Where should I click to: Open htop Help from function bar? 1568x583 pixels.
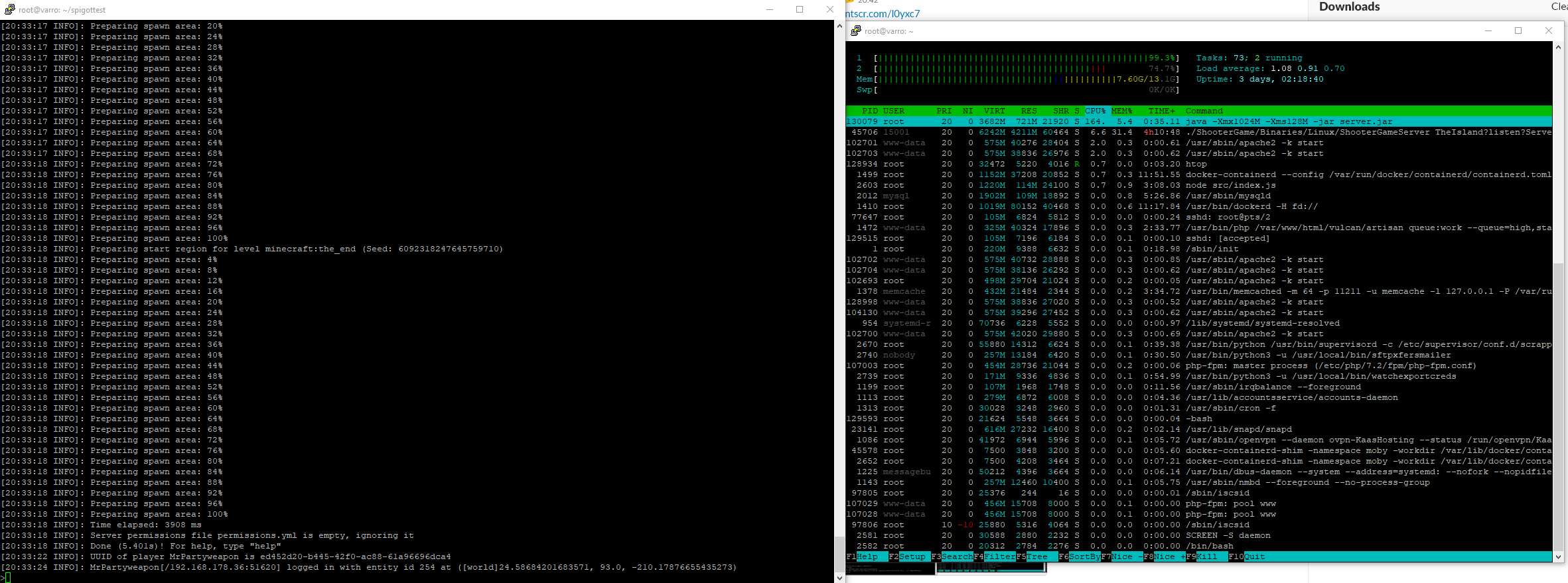point(867,556)
